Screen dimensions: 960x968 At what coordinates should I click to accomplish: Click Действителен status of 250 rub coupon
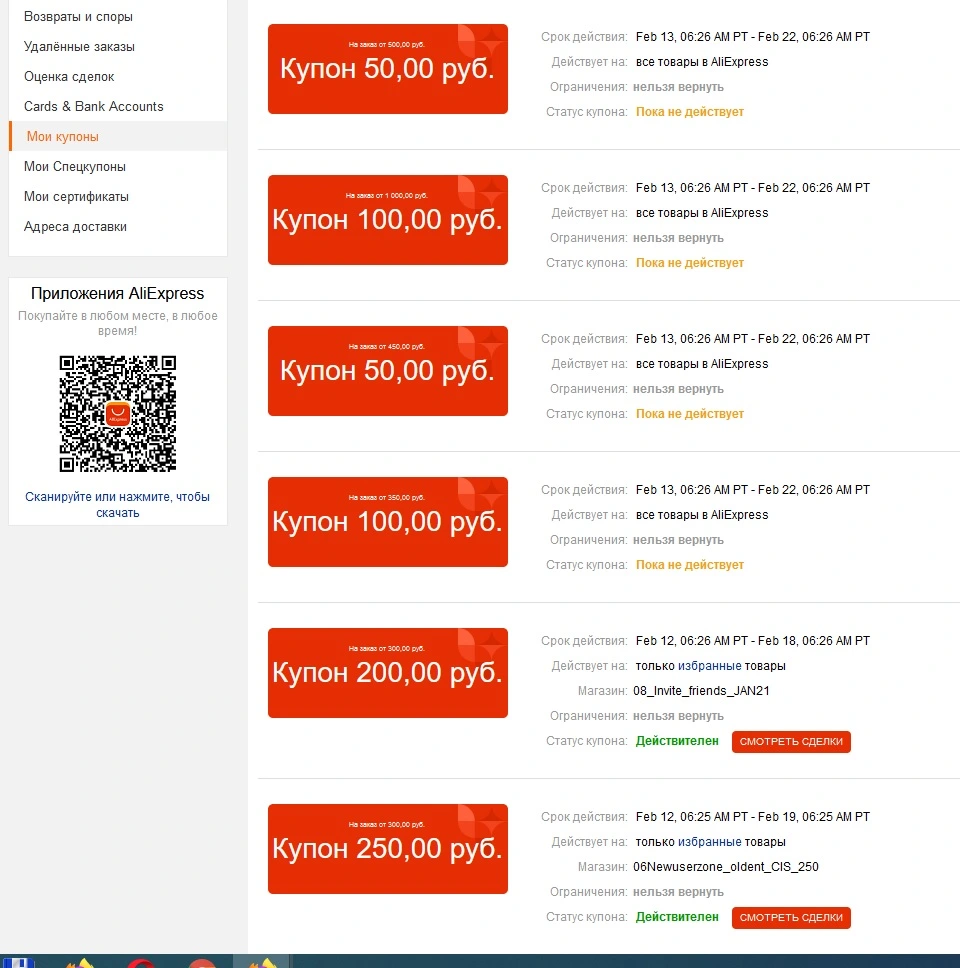(x=677, y=917)
